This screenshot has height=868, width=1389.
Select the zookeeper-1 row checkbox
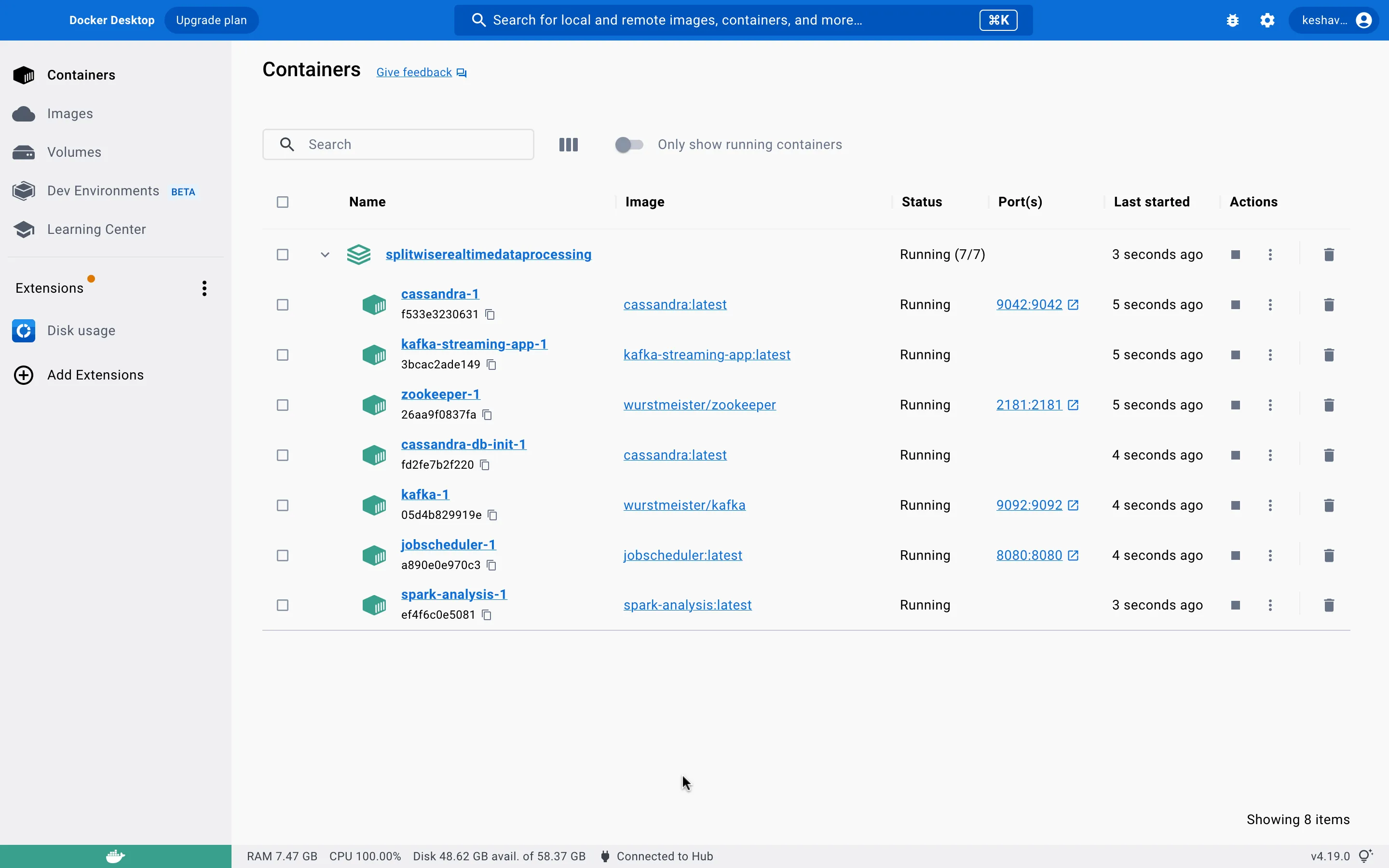pyautogui.click(x=283, y=405)
